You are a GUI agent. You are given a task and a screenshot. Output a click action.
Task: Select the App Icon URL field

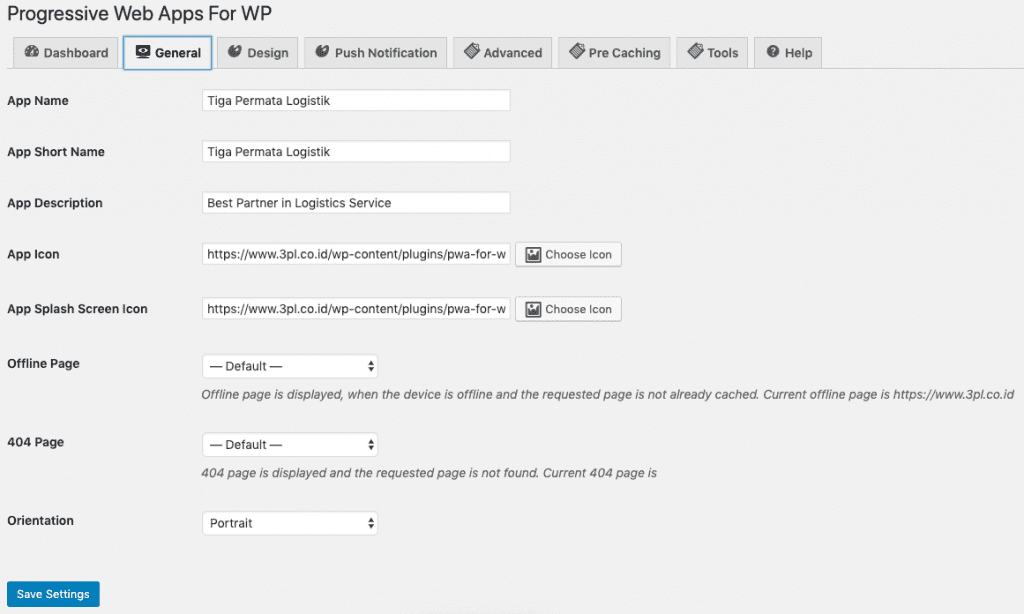tap(356, 255)
